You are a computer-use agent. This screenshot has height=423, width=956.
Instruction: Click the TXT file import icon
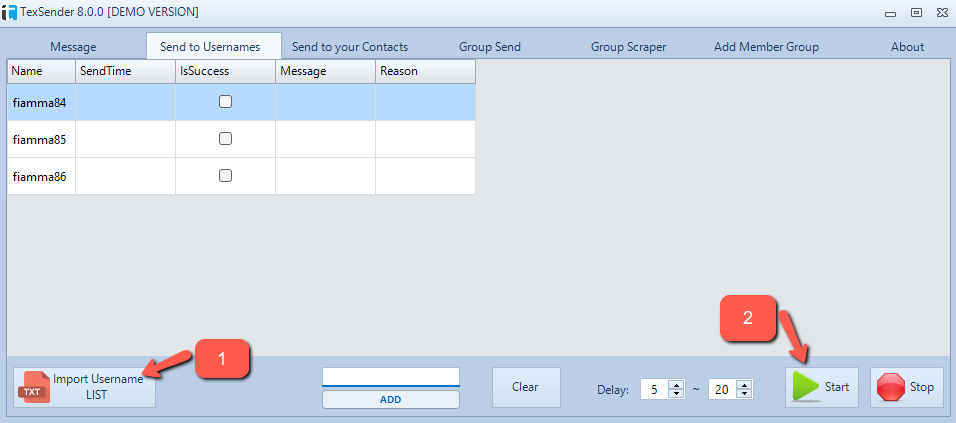[x=33, y=387]
